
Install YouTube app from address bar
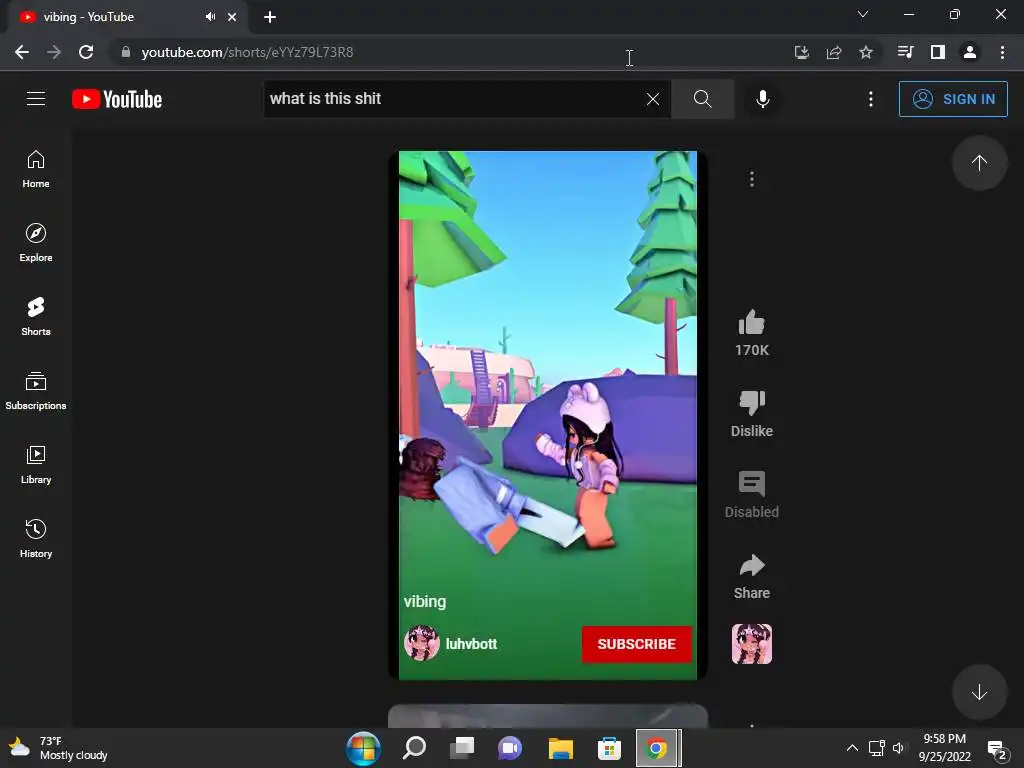tap(801, 52)
